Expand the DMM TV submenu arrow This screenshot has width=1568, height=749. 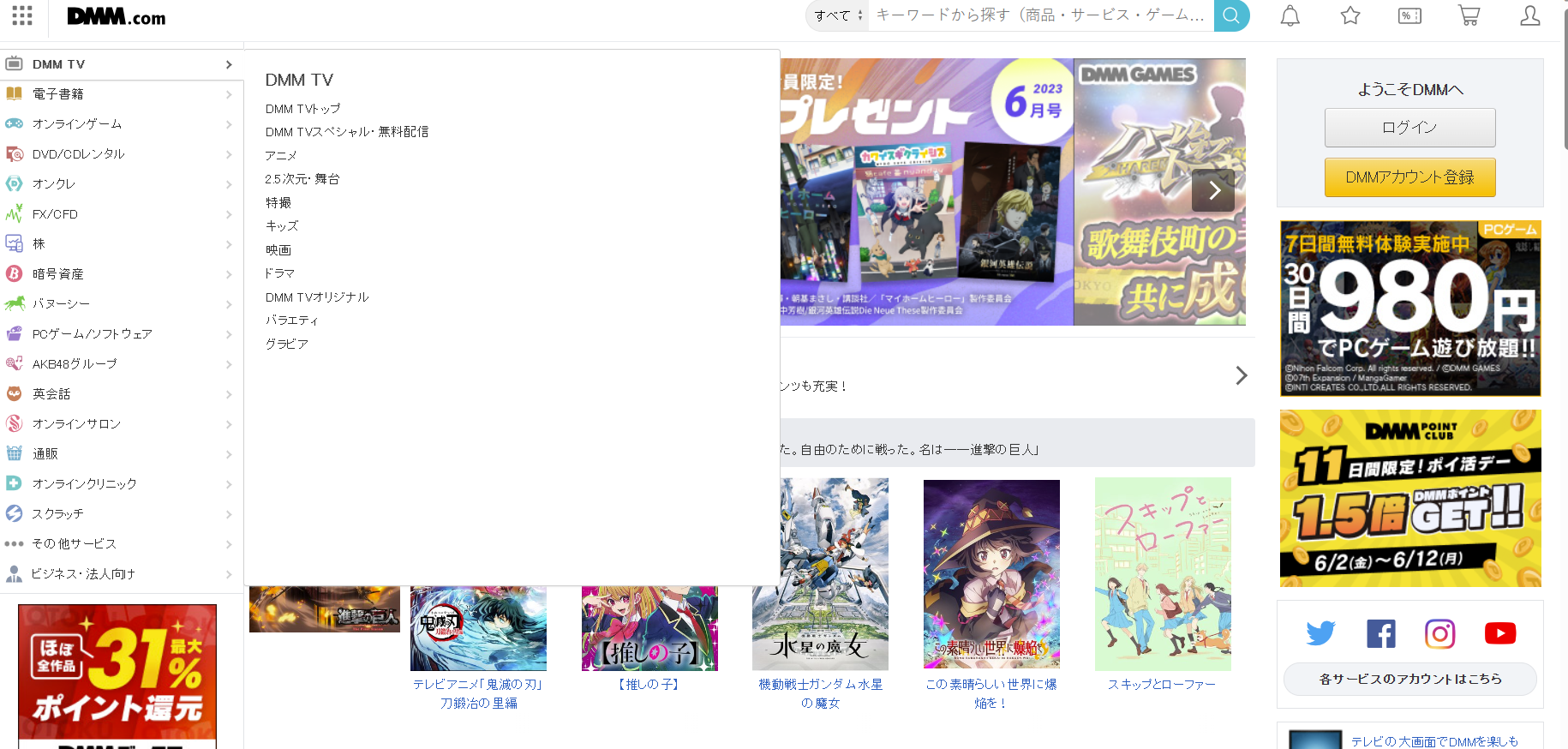tap(229, 64)
